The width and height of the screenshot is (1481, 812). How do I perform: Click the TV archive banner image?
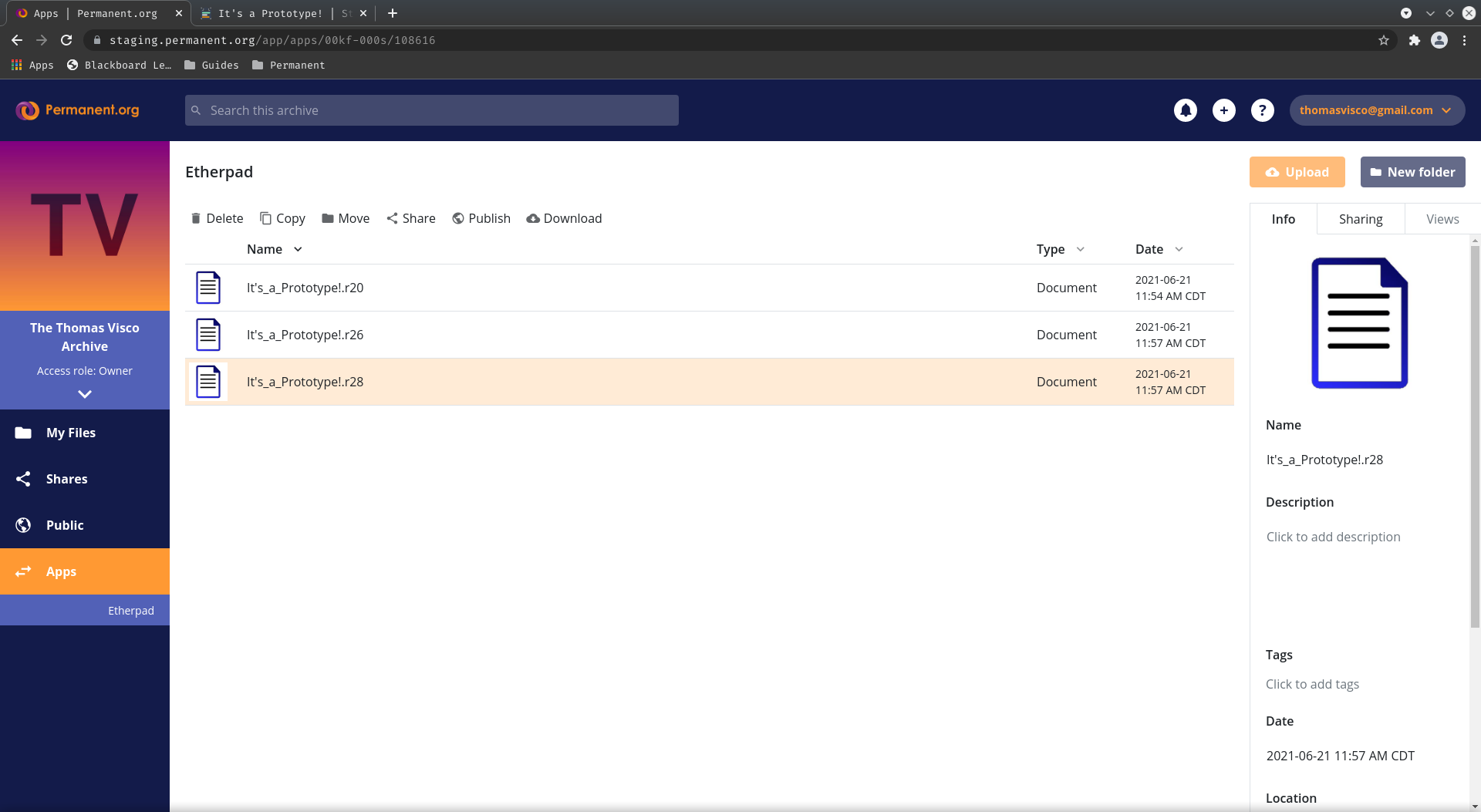tap(85, 226)
